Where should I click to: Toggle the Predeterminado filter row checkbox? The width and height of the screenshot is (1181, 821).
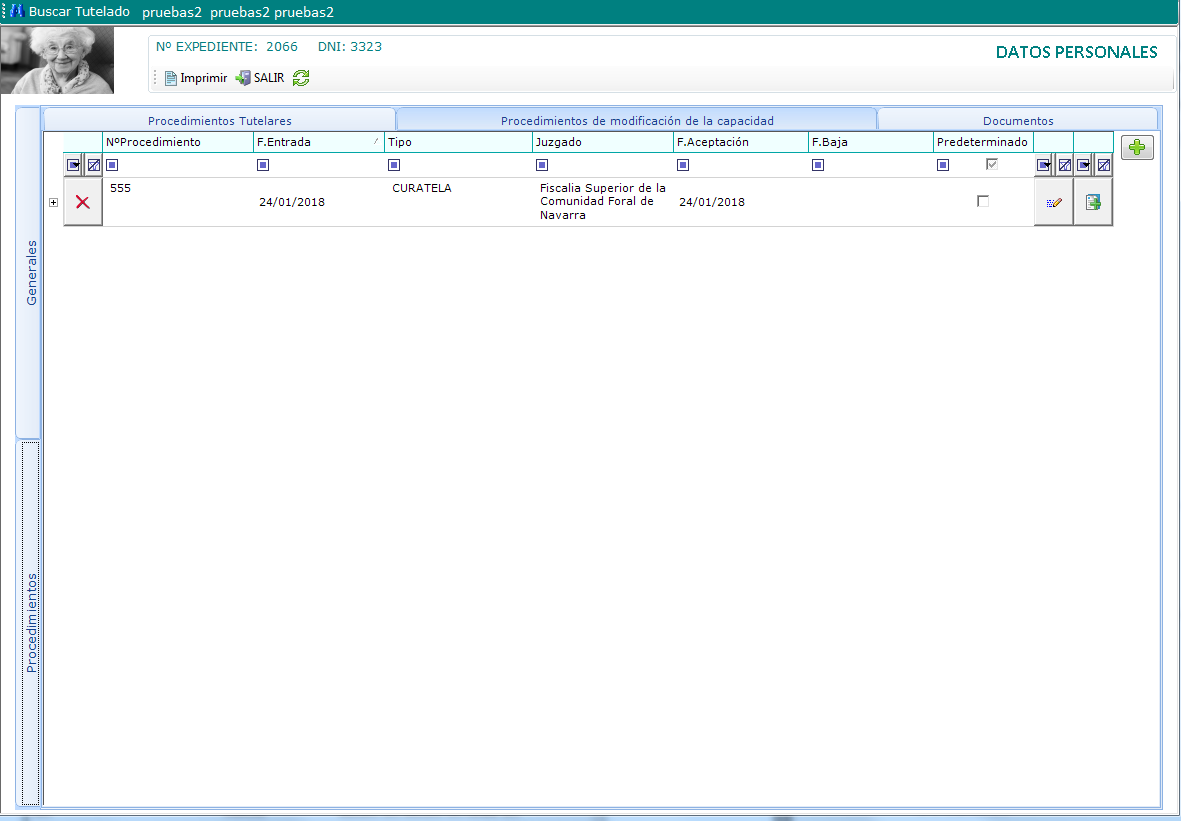point(992,165)
